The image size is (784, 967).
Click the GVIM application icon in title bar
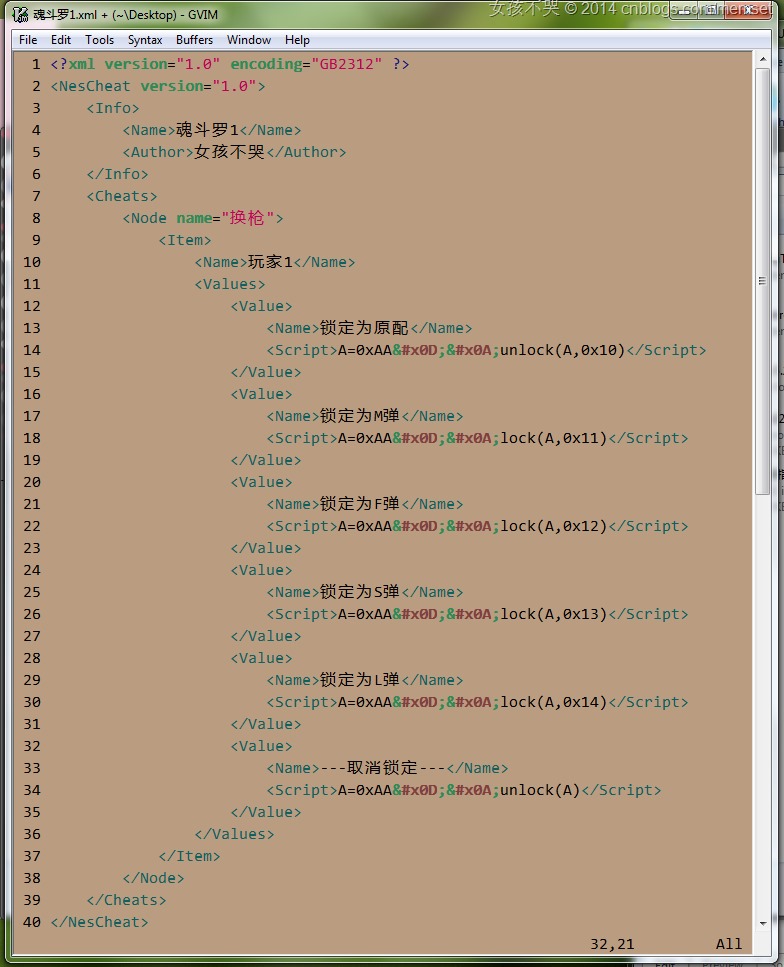[x=20, y=14]
